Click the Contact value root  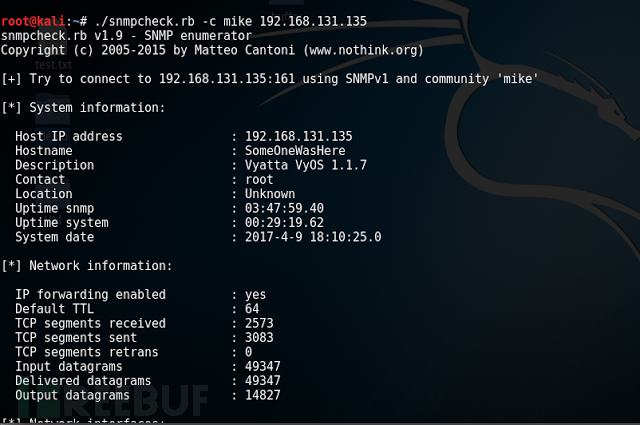pos(259,180)
